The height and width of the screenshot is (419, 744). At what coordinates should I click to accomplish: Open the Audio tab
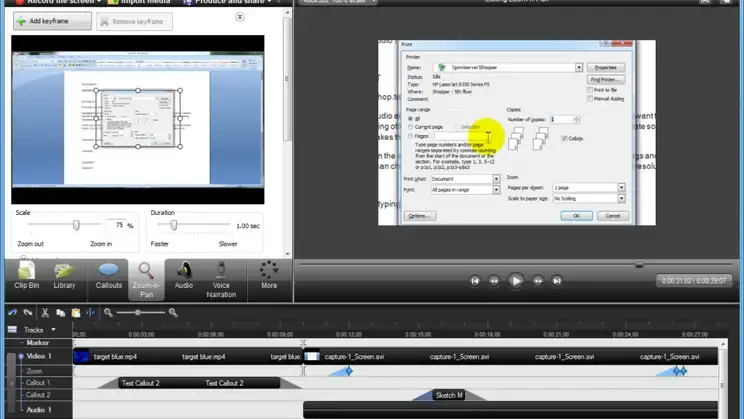[184, 276]
